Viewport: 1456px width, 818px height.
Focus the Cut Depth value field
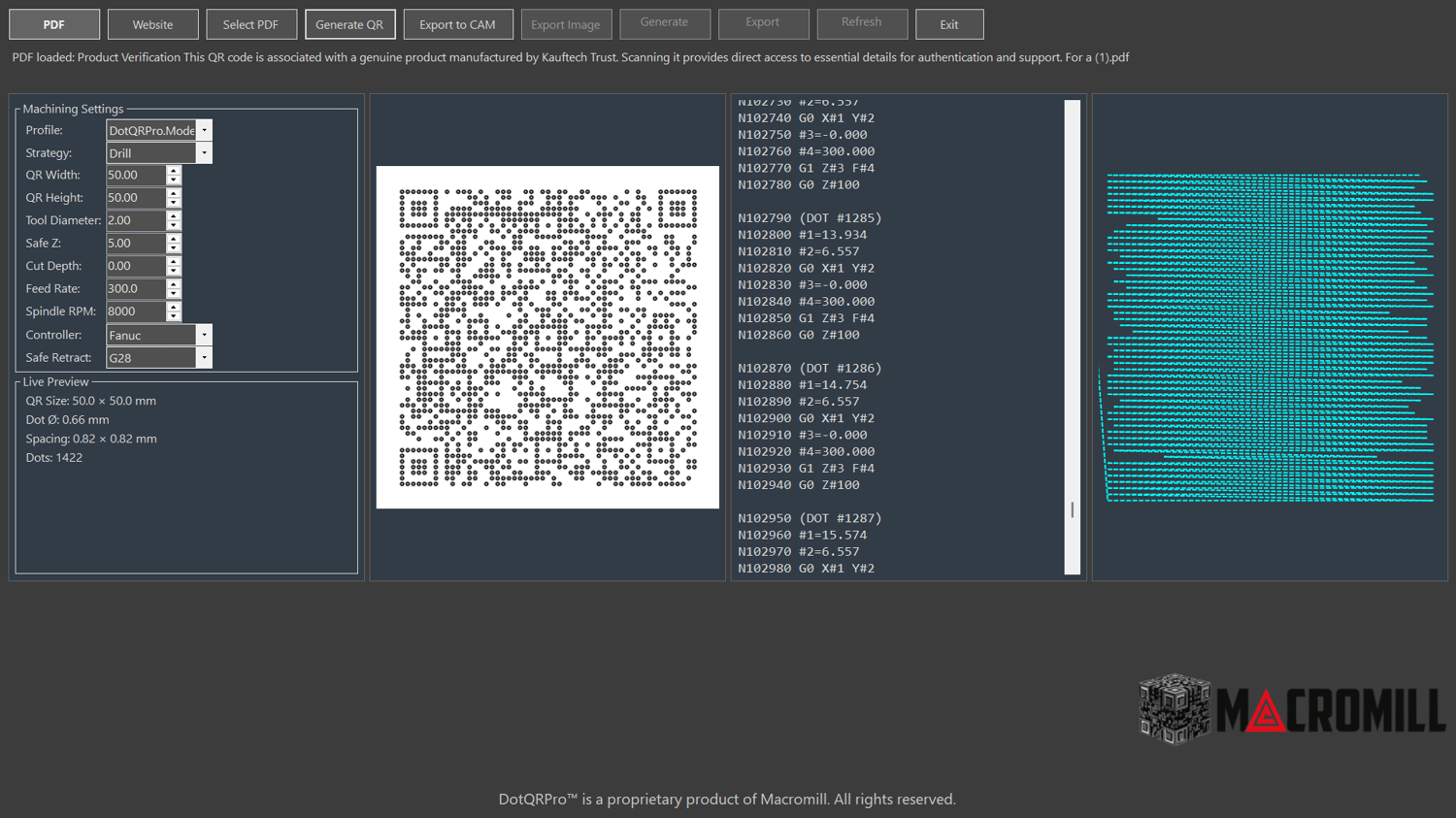(x=136, y=266)
